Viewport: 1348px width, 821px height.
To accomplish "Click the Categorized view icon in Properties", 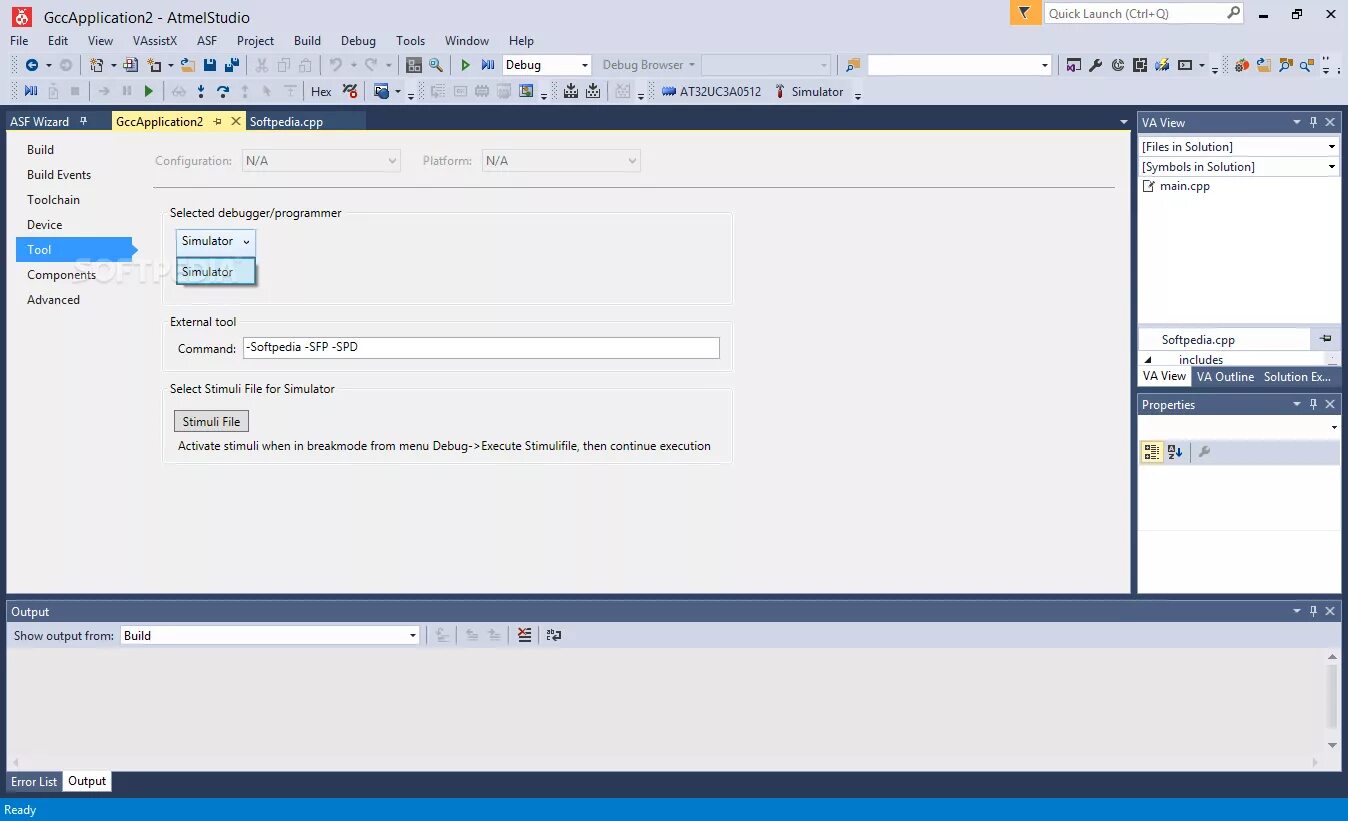I will tap(1152, 452).
